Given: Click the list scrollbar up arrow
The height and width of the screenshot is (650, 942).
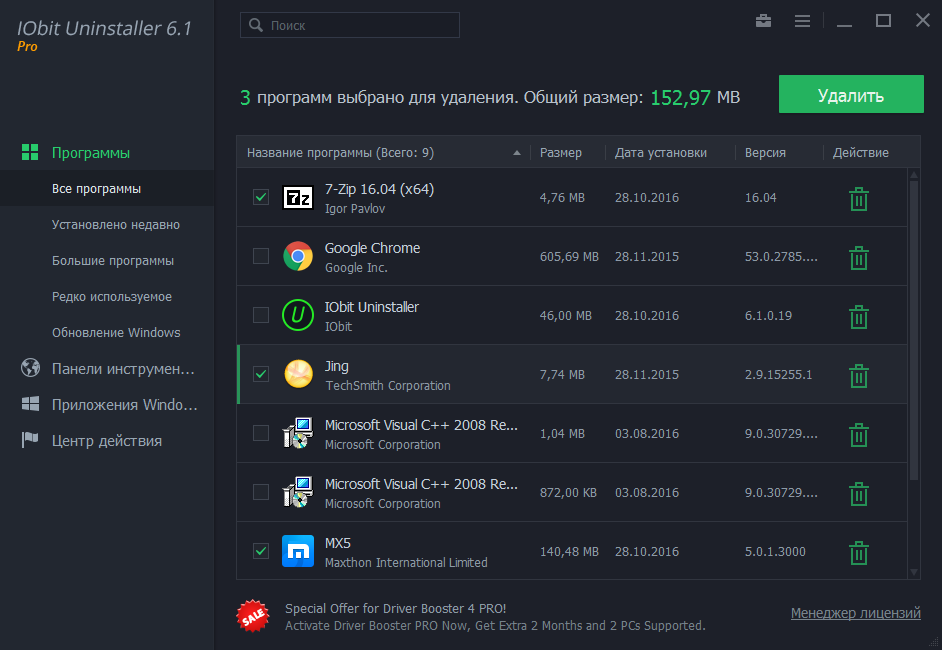Looking at the screenshot, I should tap(914, 175).
